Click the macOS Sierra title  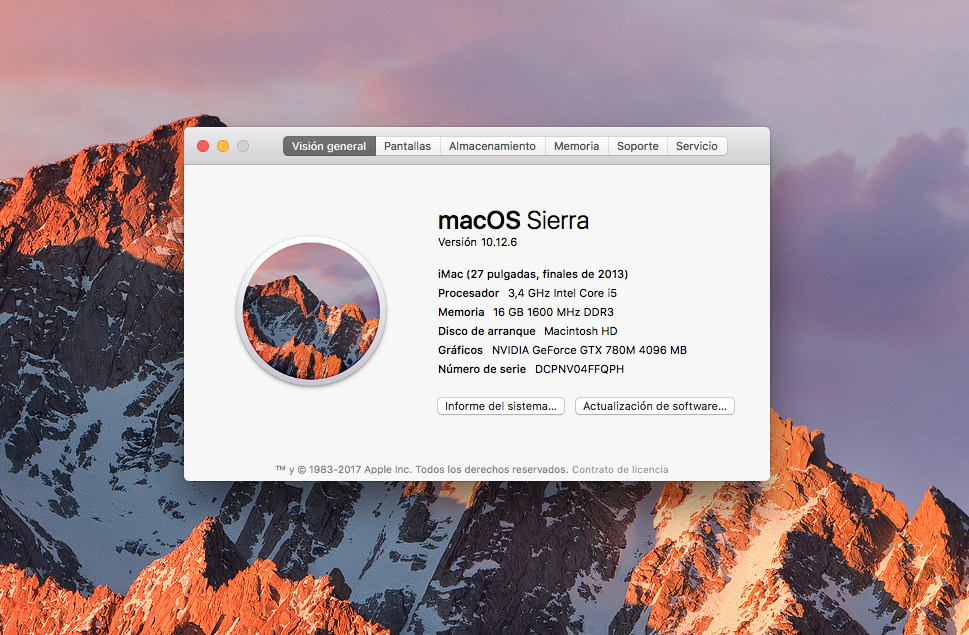[513, 220]
